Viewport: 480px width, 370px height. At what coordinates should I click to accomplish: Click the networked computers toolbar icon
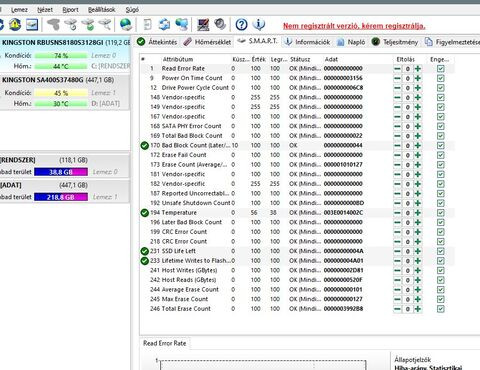click(x=182, y=25)
